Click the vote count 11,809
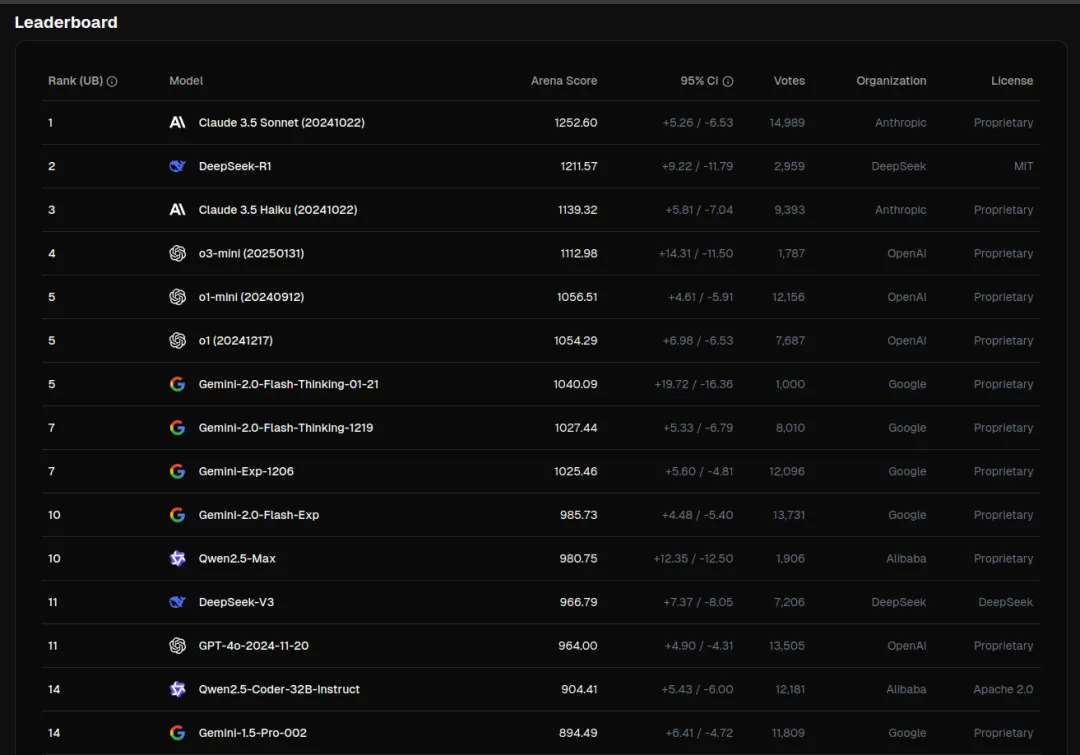The image size is (1080, 755). click(788, 733)
